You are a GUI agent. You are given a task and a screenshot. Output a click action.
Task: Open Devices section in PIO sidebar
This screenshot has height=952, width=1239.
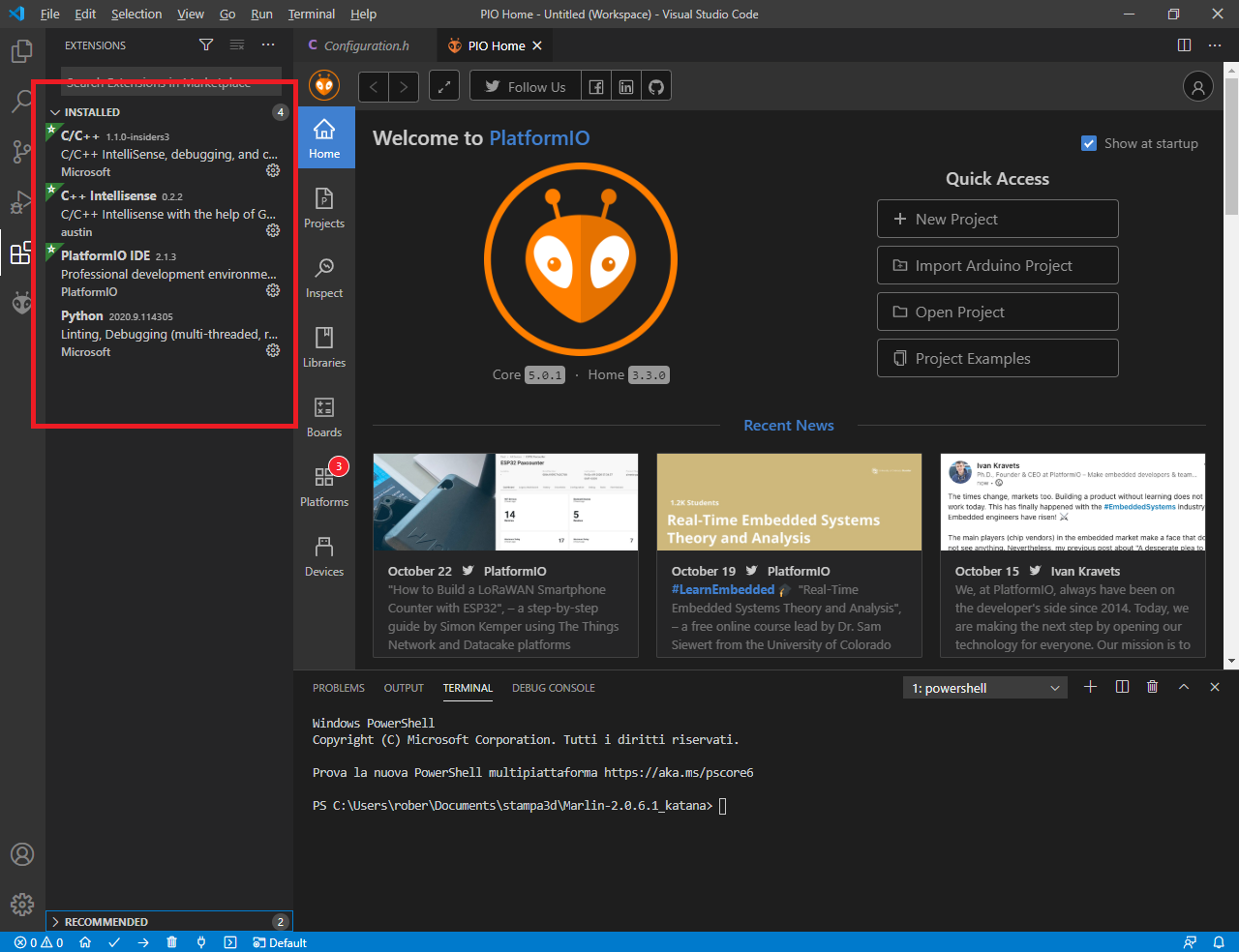pyautogui.click(x=324, y=555)
